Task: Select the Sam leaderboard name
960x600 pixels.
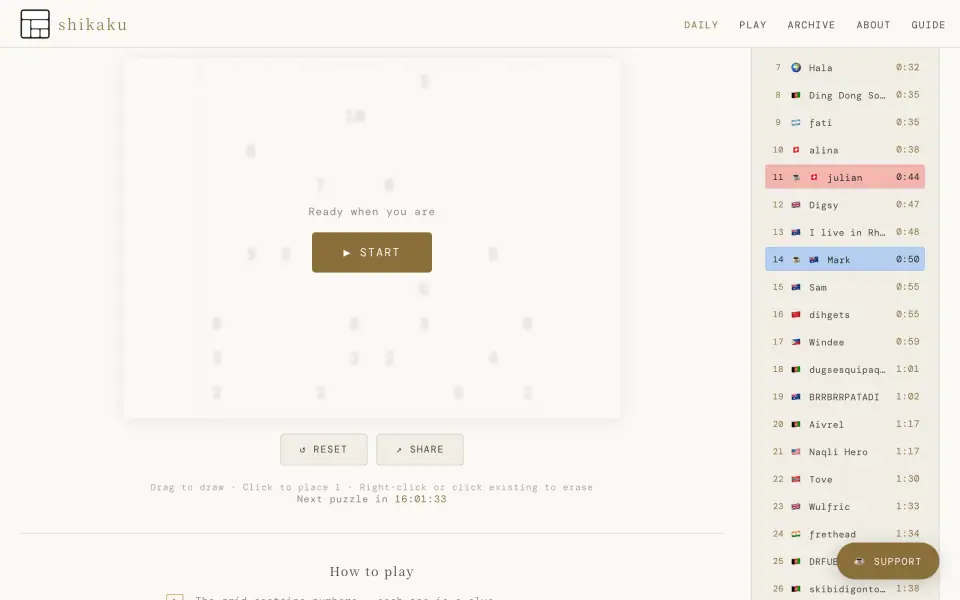Action: (x=818, y=287)
